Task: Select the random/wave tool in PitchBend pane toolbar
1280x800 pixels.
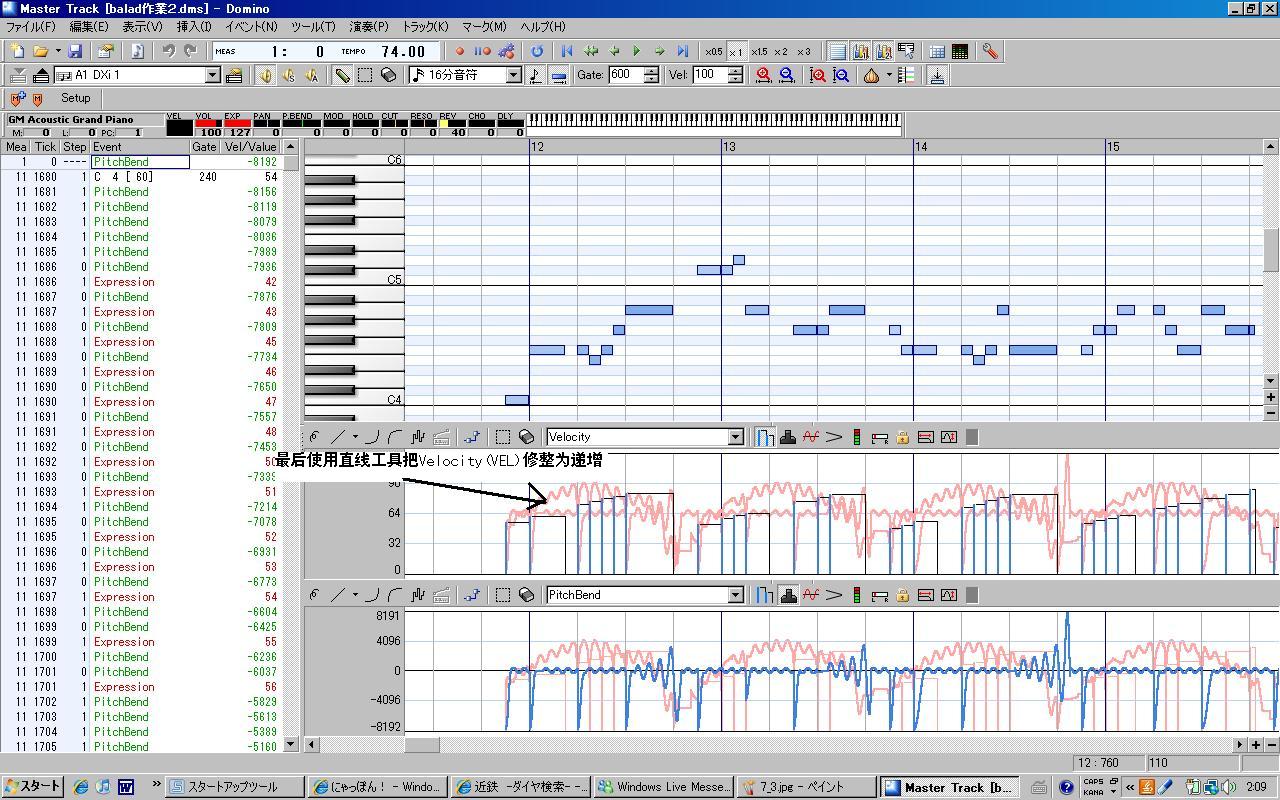Action: tap(418, 595)
